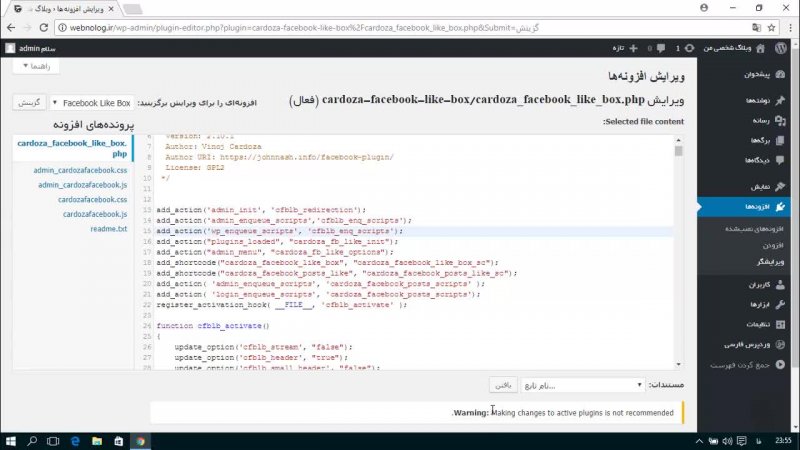Open Appearance (نمایش) menu
Screen dimensions: 800x450
coord(753,187)
